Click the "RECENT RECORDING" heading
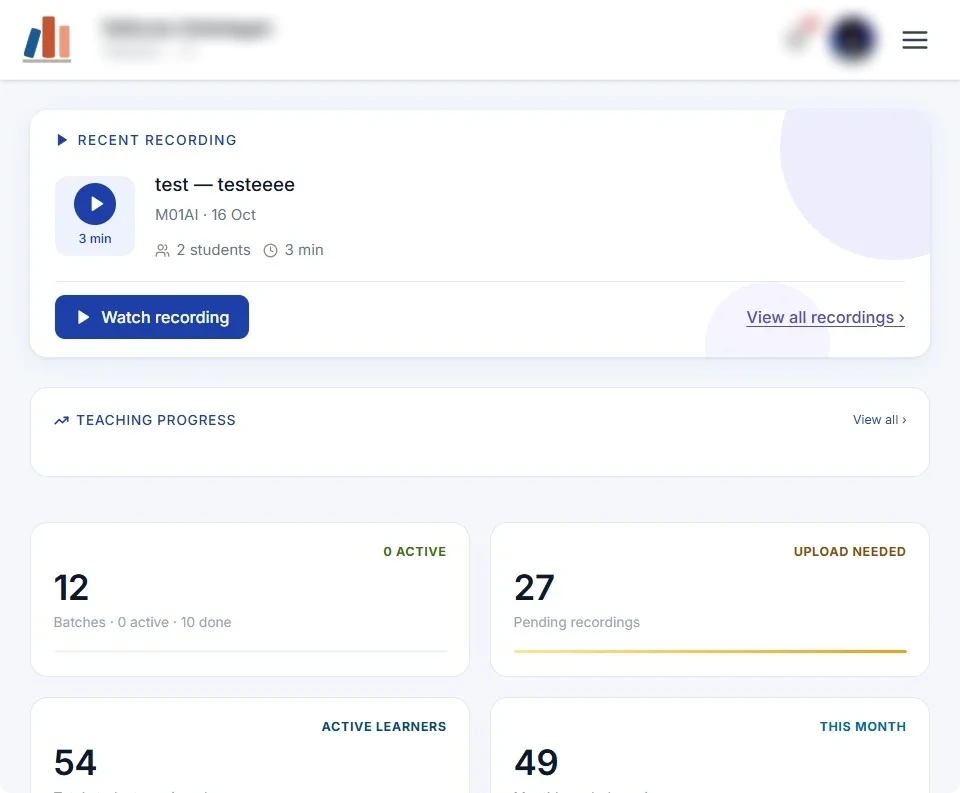 [157, 140]
